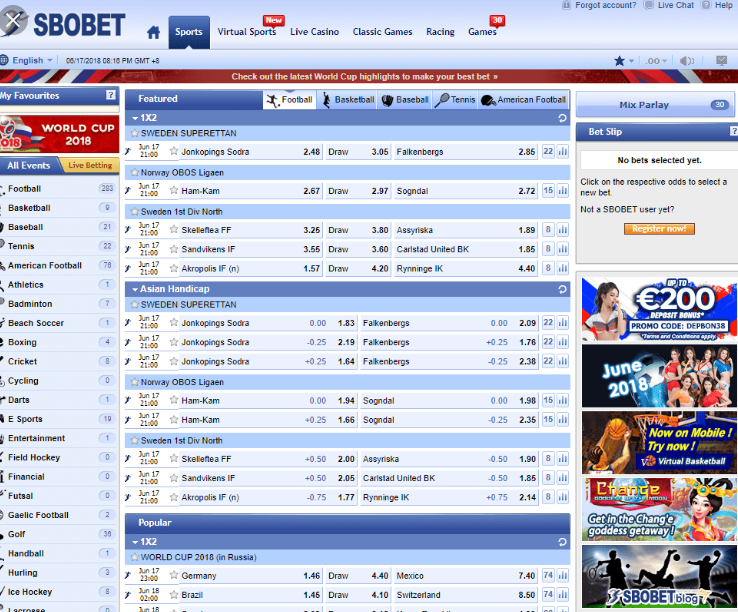Viewport: 738px width, 612px height.
Task: Open statistics chart for Jonkopings Sodra 1X2
Action: (562, 151)
